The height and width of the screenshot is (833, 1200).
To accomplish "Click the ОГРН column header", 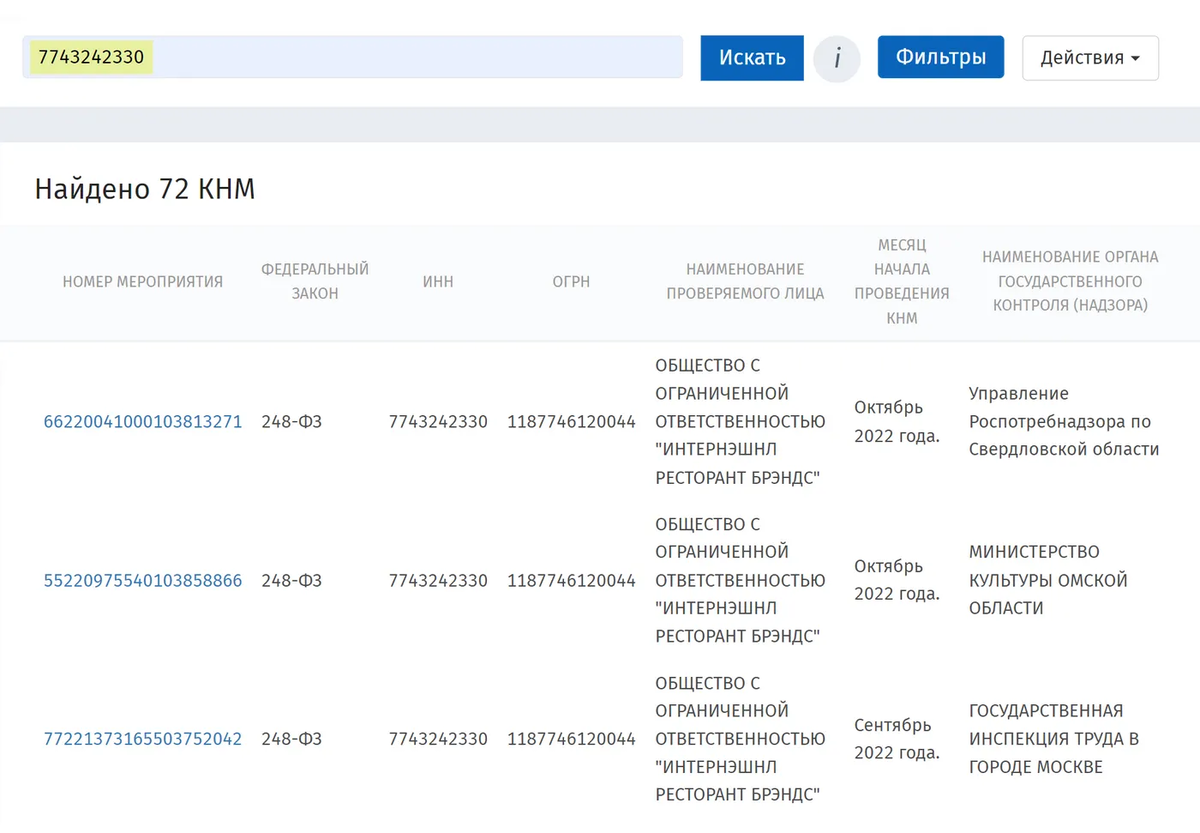I will (571, 282).
